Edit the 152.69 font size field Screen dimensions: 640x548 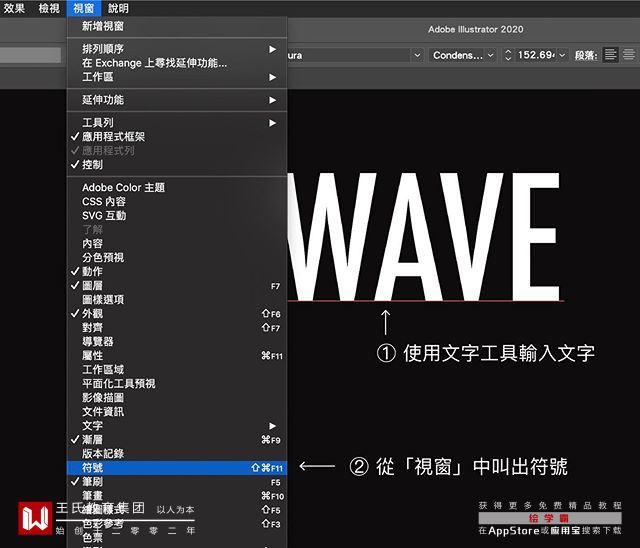(x=536, y=55)
